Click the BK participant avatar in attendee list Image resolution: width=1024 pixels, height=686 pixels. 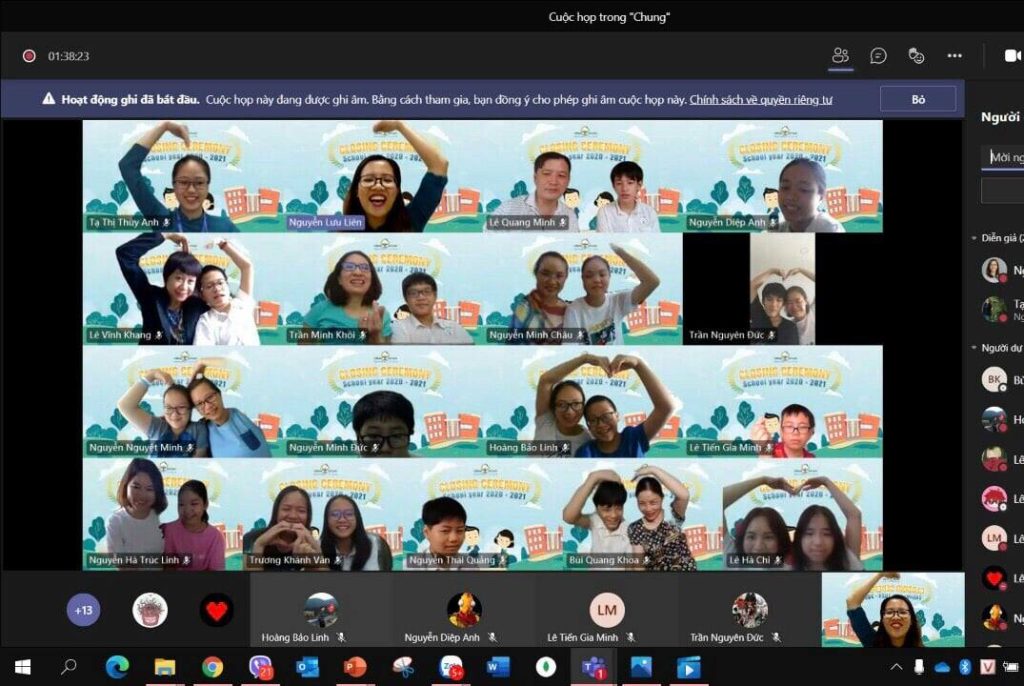click(993, 380)
